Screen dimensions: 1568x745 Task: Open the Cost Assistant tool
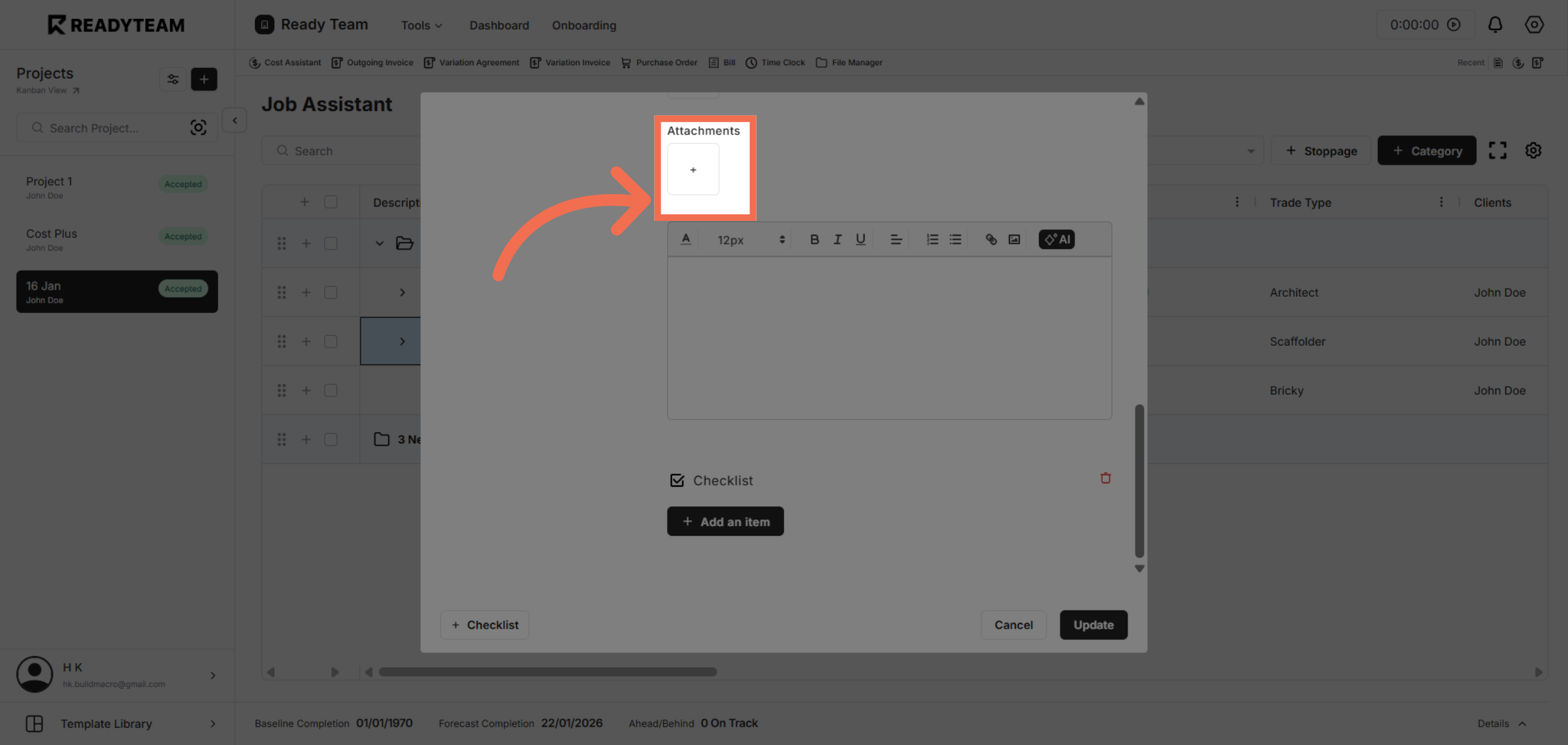pyautogui.click(x=285, y=62)
